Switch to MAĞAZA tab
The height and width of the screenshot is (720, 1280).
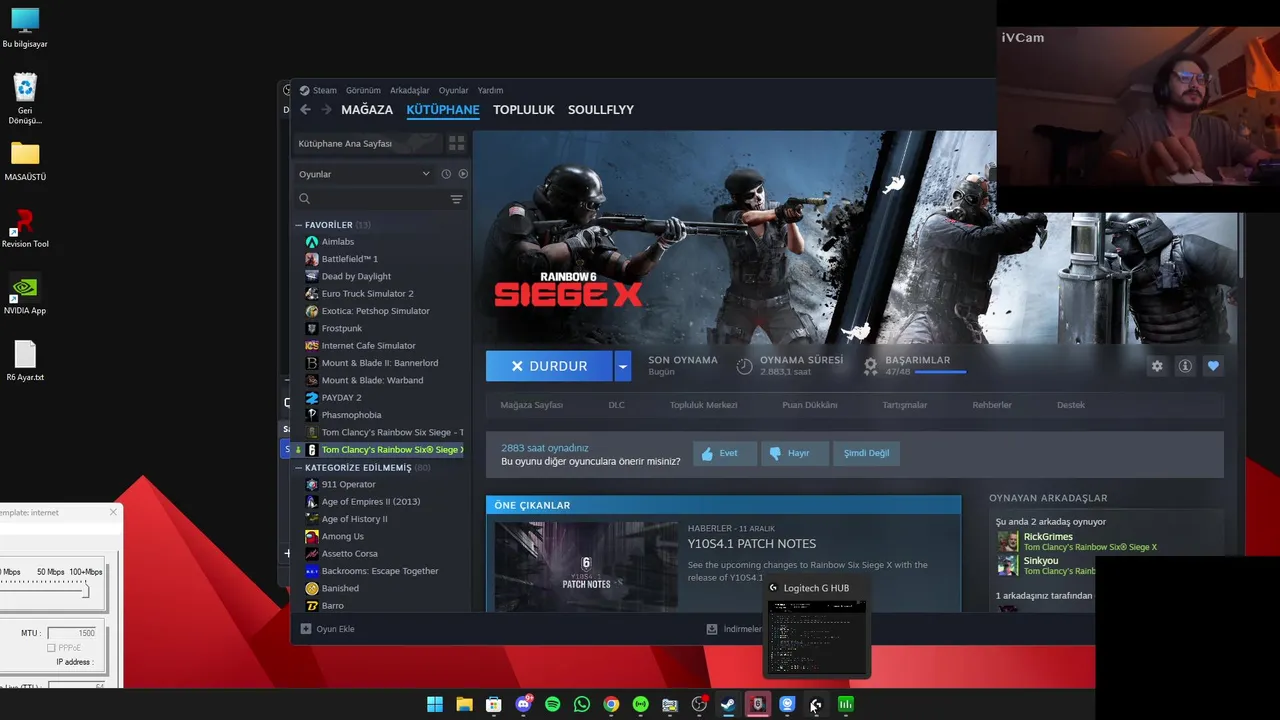point(367,110)
